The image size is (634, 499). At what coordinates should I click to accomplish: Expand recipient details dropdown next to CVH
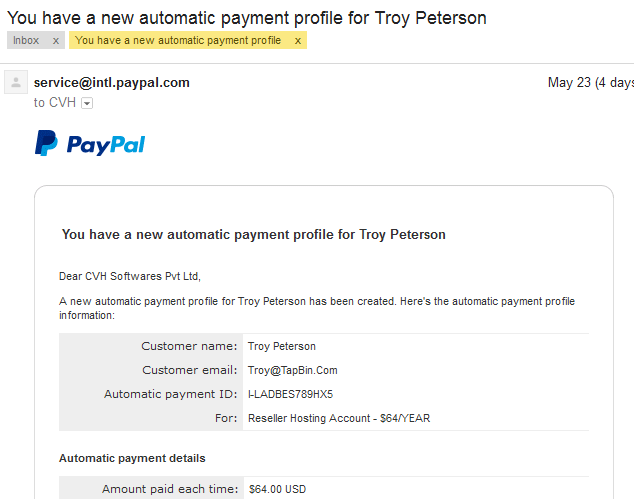click(87, 104)
